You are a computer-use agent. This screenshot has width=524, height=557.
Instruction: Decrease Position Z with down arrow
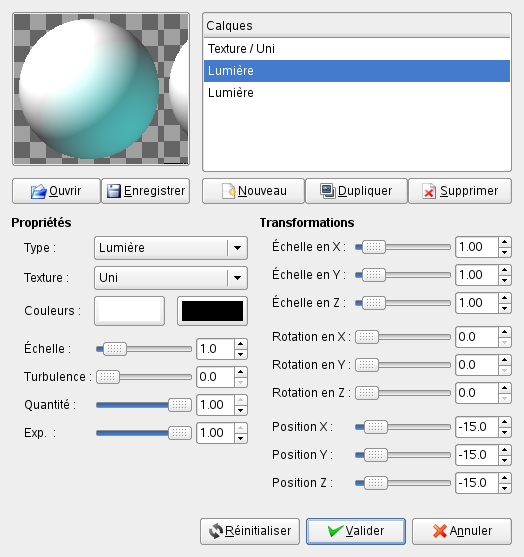[505, 488]
